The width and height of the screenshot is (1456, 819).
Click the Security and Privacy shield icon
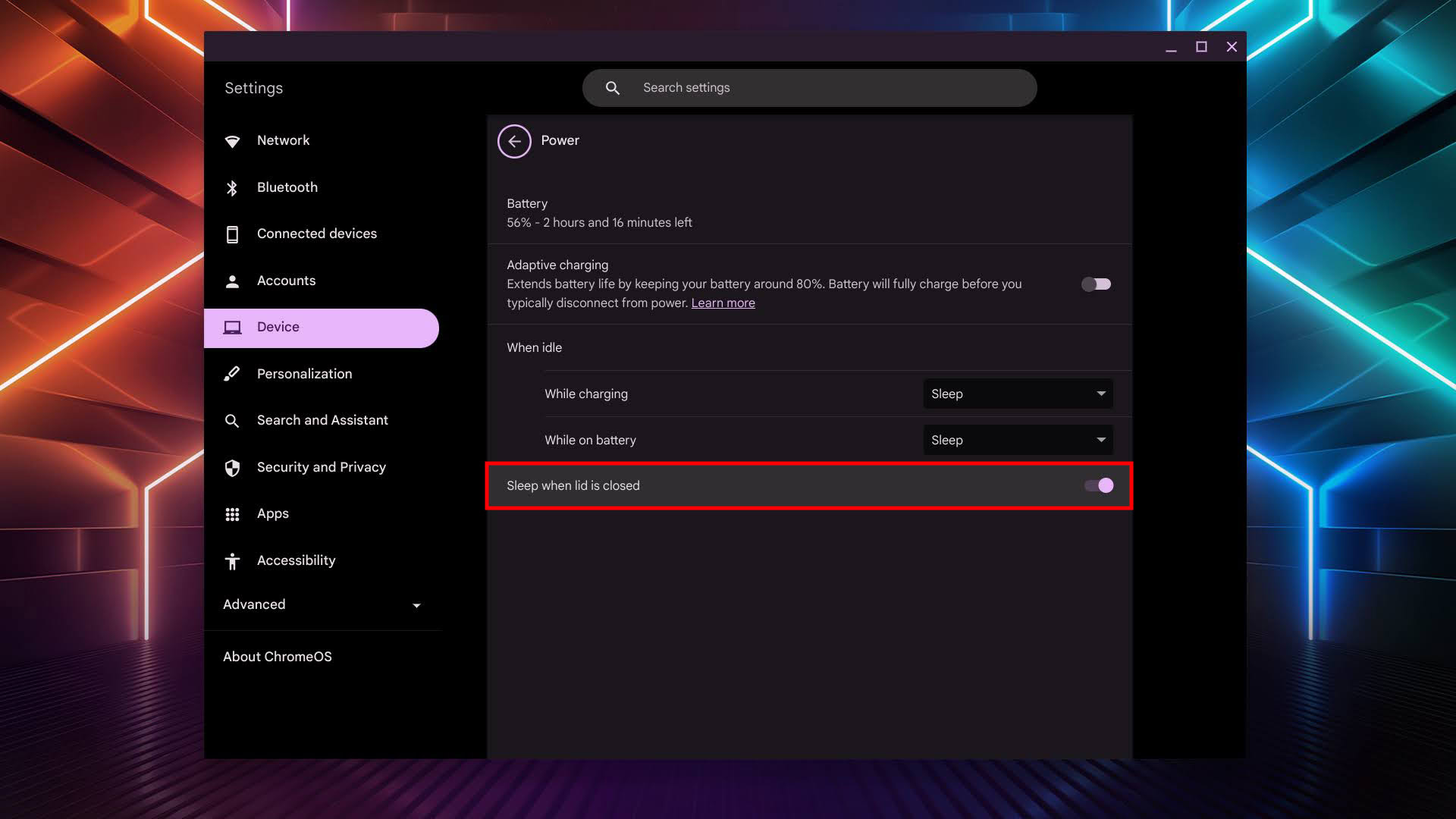pos(232,467)
